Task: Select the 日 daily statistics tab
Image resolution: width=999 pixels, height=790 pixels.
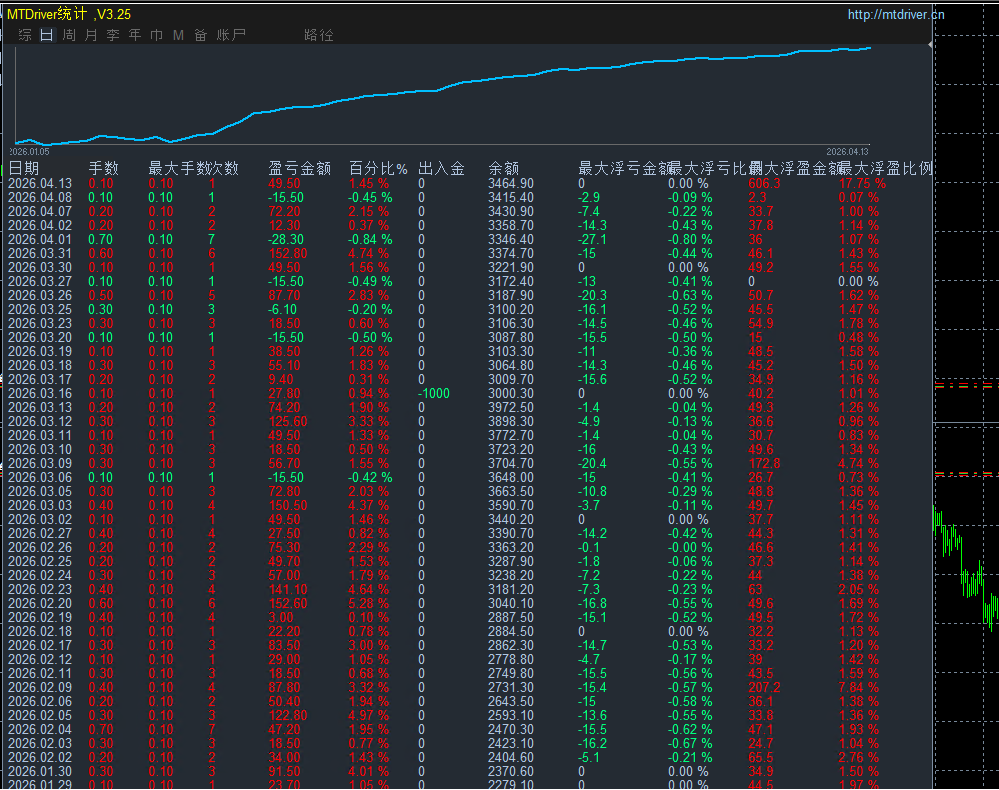Action: click(47, 35)
